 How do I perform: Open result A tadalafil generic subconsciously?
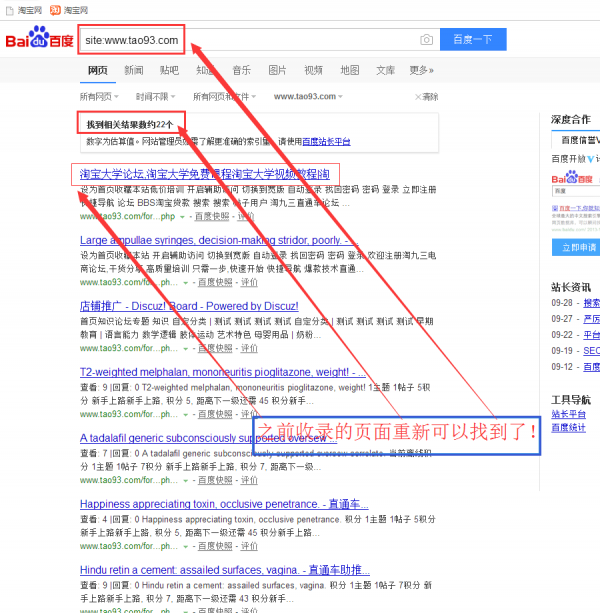coord(208,438)
